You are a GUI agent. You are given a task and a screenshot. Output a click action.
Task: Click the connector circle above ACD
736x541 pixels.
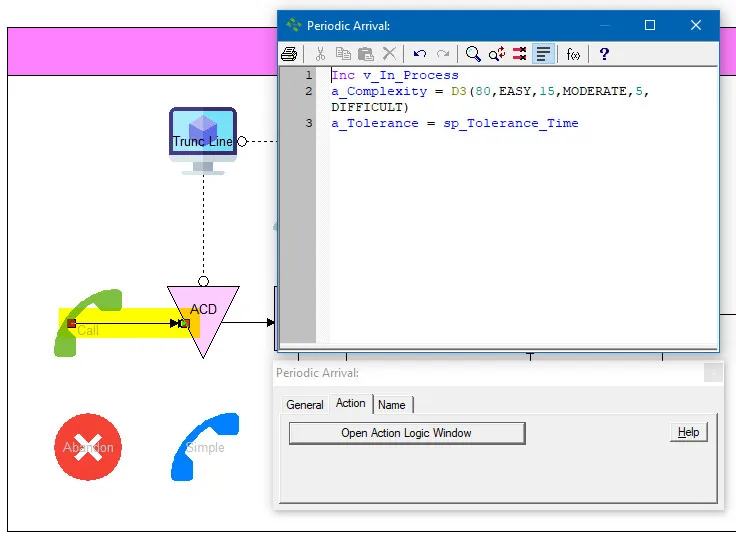[x=203, y=281]
